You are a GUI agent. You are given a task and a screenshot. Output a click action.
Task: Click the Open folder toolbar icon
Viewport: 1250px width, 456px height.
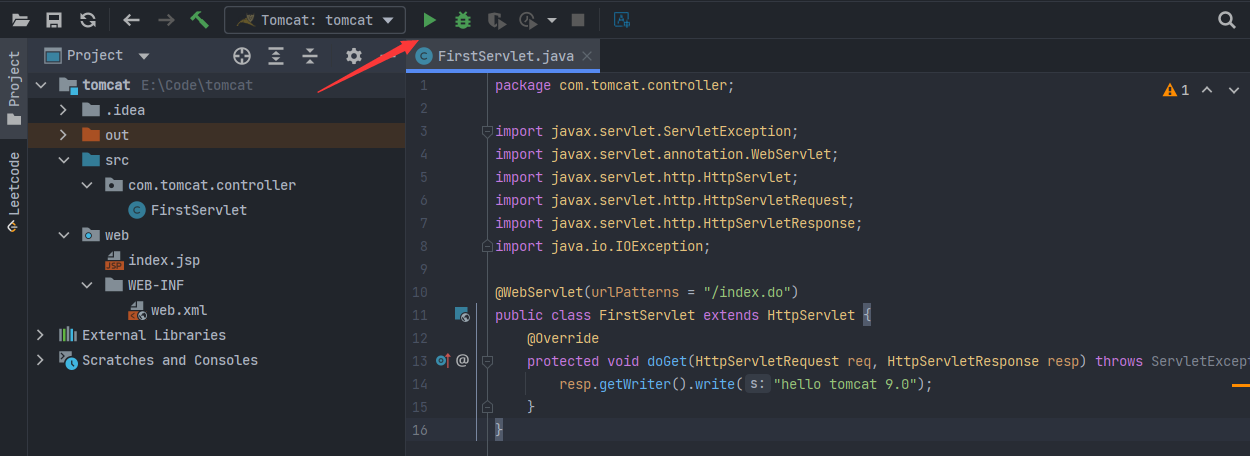pos(20,19)
